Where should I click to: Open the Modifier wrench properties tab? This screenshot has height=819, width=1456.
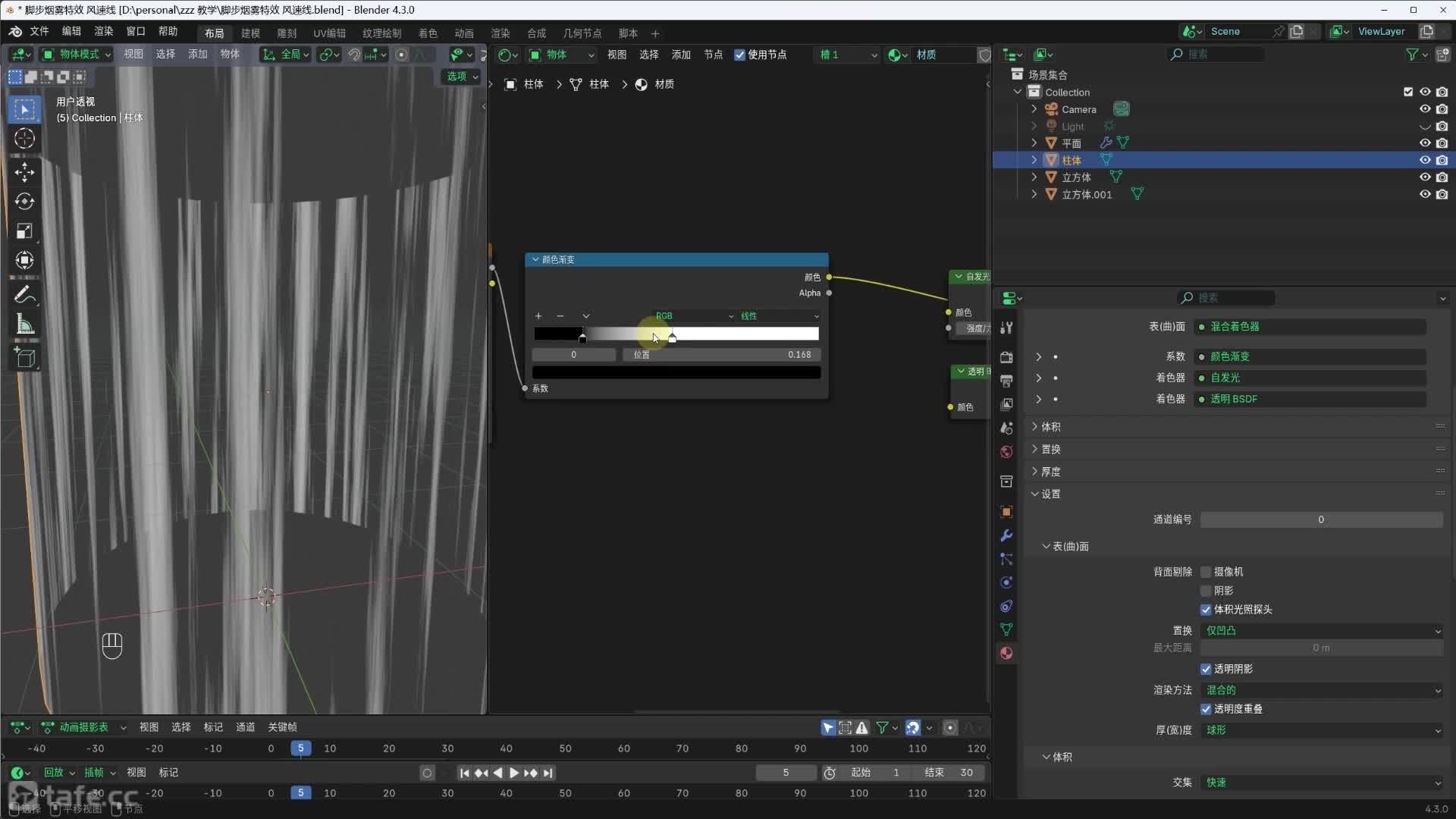coord(1006,535)
